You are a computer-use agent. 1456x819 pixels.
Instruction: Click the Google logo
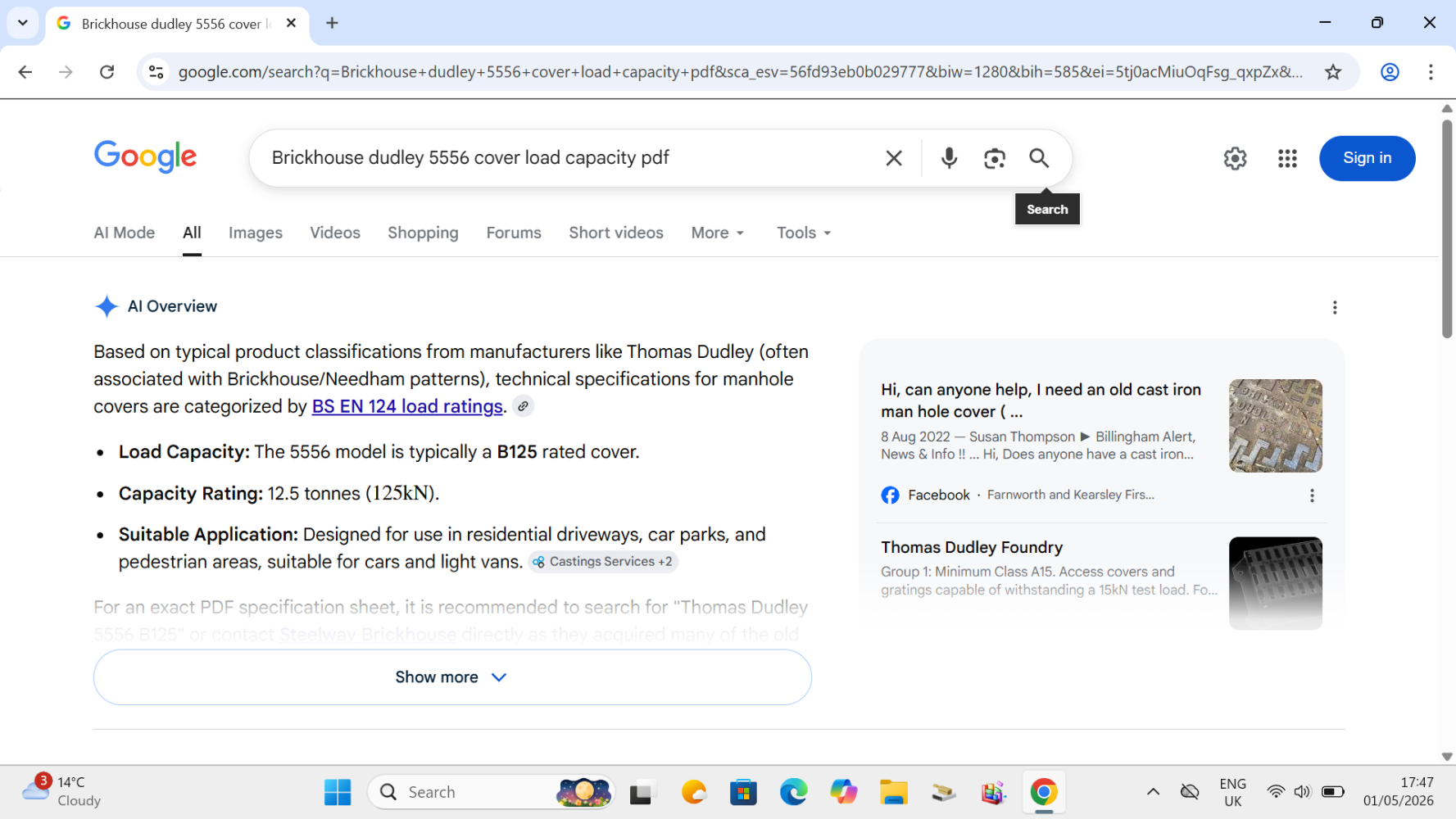[x=145, y=156]
